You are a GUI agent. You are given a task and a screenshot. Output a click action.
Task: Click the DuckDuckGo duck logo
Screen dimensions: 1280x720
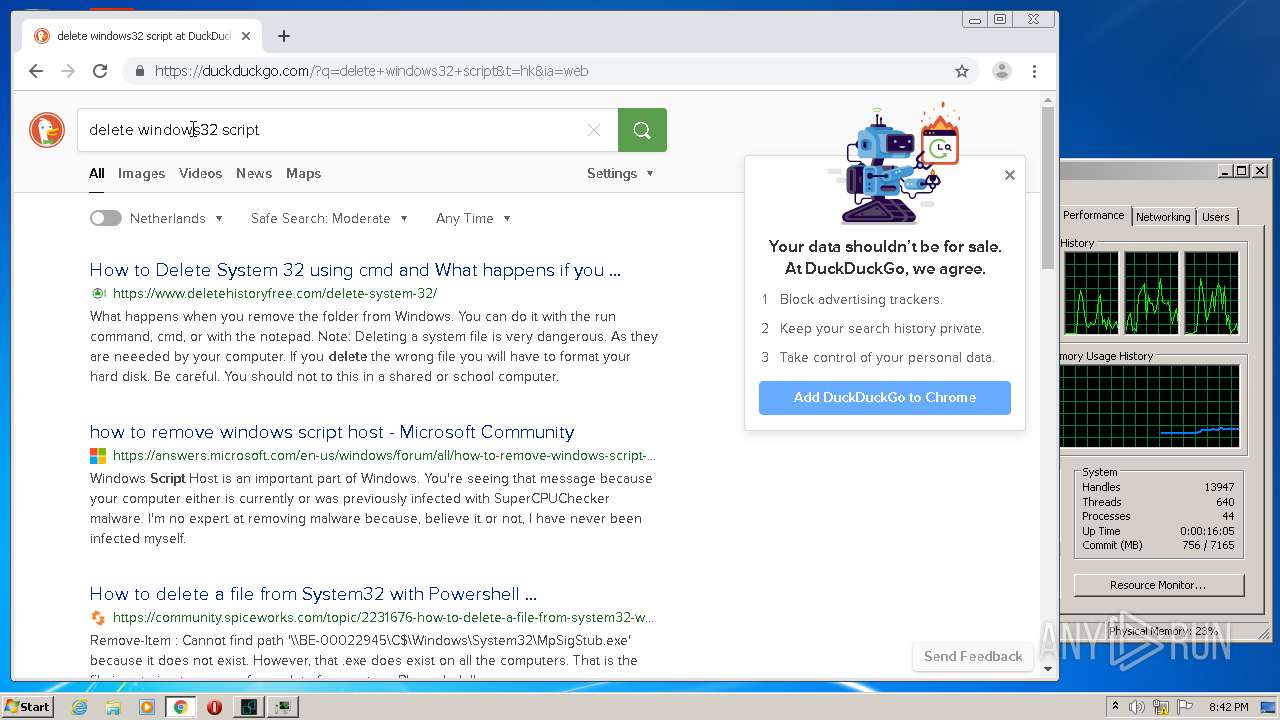coord(47,130)
